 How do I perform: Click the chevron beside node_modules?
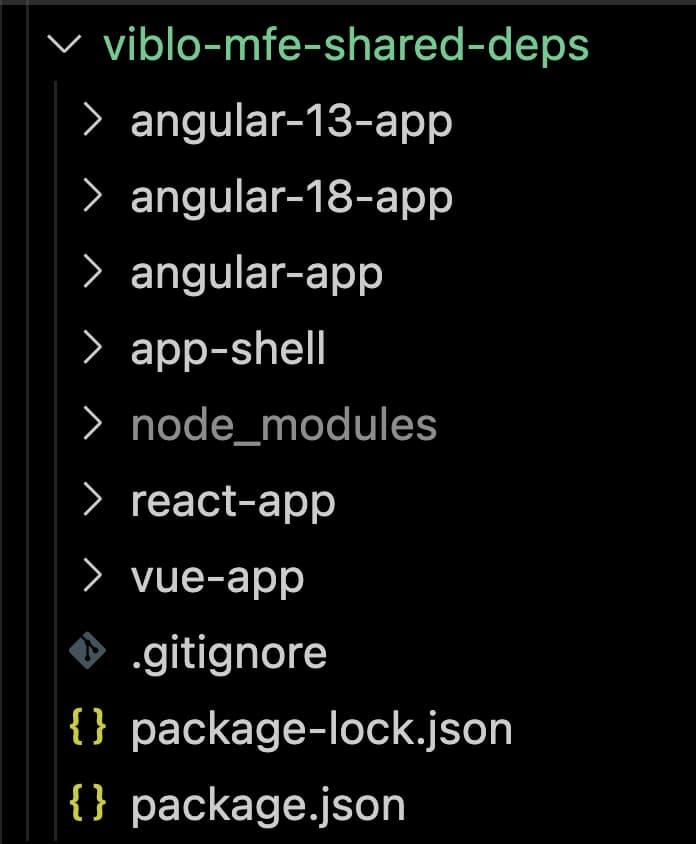coord(93,424)
